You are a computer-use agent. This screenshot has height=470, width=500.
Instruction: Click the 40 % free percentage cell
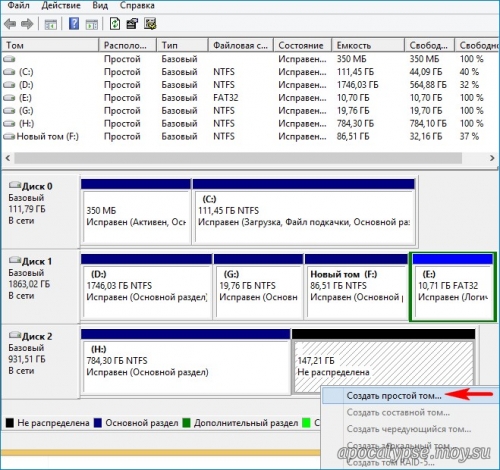pyautogui.click(x=469, y=72)
